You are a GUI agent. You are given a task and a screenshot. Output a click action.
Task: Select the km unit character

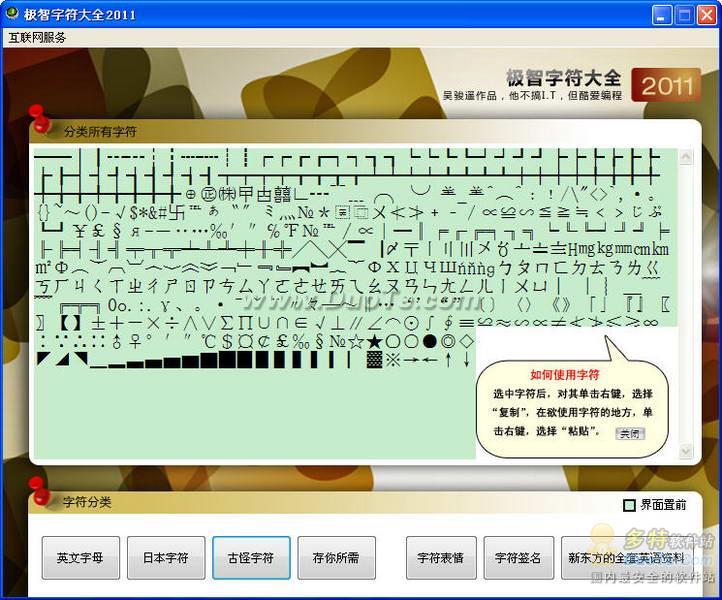tap(661, 250)
